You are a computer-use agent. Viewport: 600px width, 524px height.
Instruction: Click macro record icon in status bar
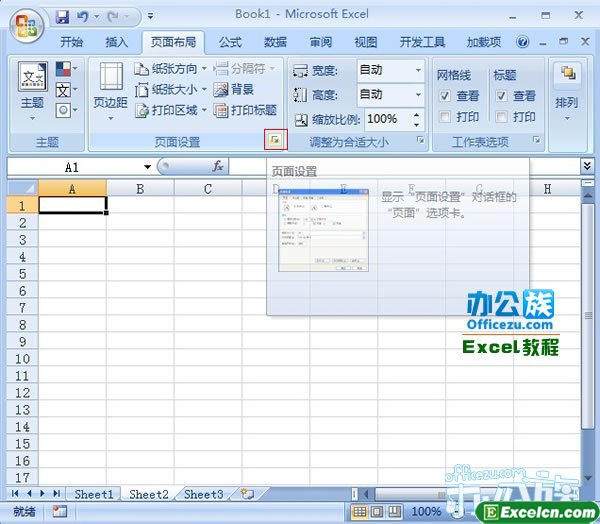point(60,511)
